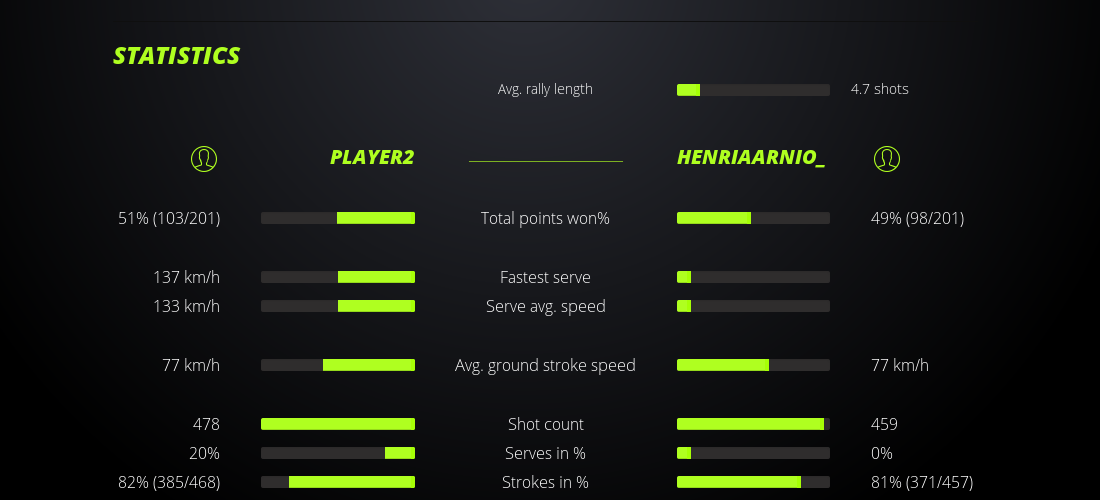Click HENRIAARNIO_'s Strokes in % bar
Image resolution: width=1100 pixels, height=500 pixels.
[x=753, y=482]
